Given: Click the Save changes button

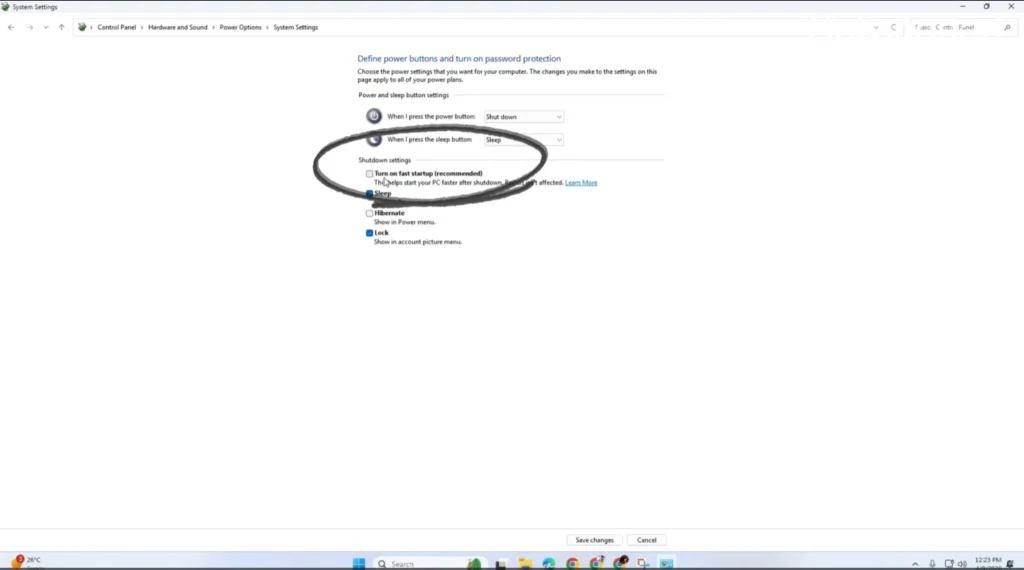Looking at the screenshot, I should (594, 540).
